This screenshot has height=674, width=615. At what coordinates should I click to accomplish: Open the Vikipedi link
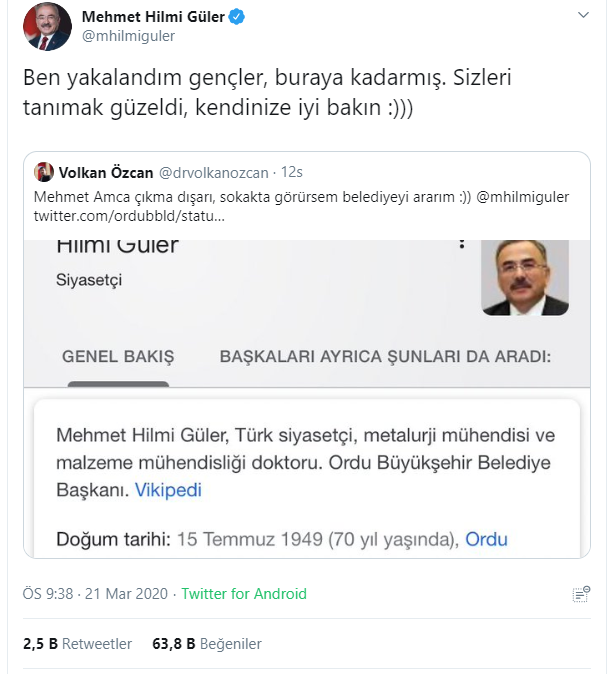pyautogui.click(x=168, y=491)
